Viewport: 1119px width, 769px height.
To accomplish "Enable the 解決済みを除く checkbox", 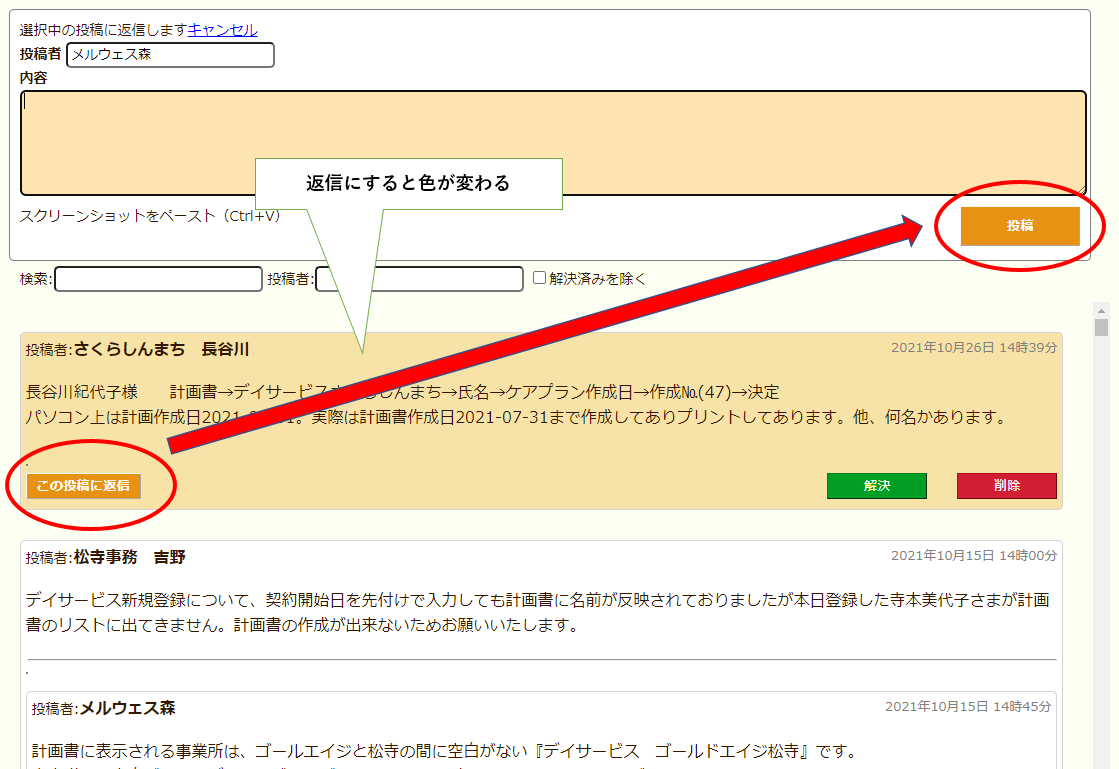I will tap(540, 278).
